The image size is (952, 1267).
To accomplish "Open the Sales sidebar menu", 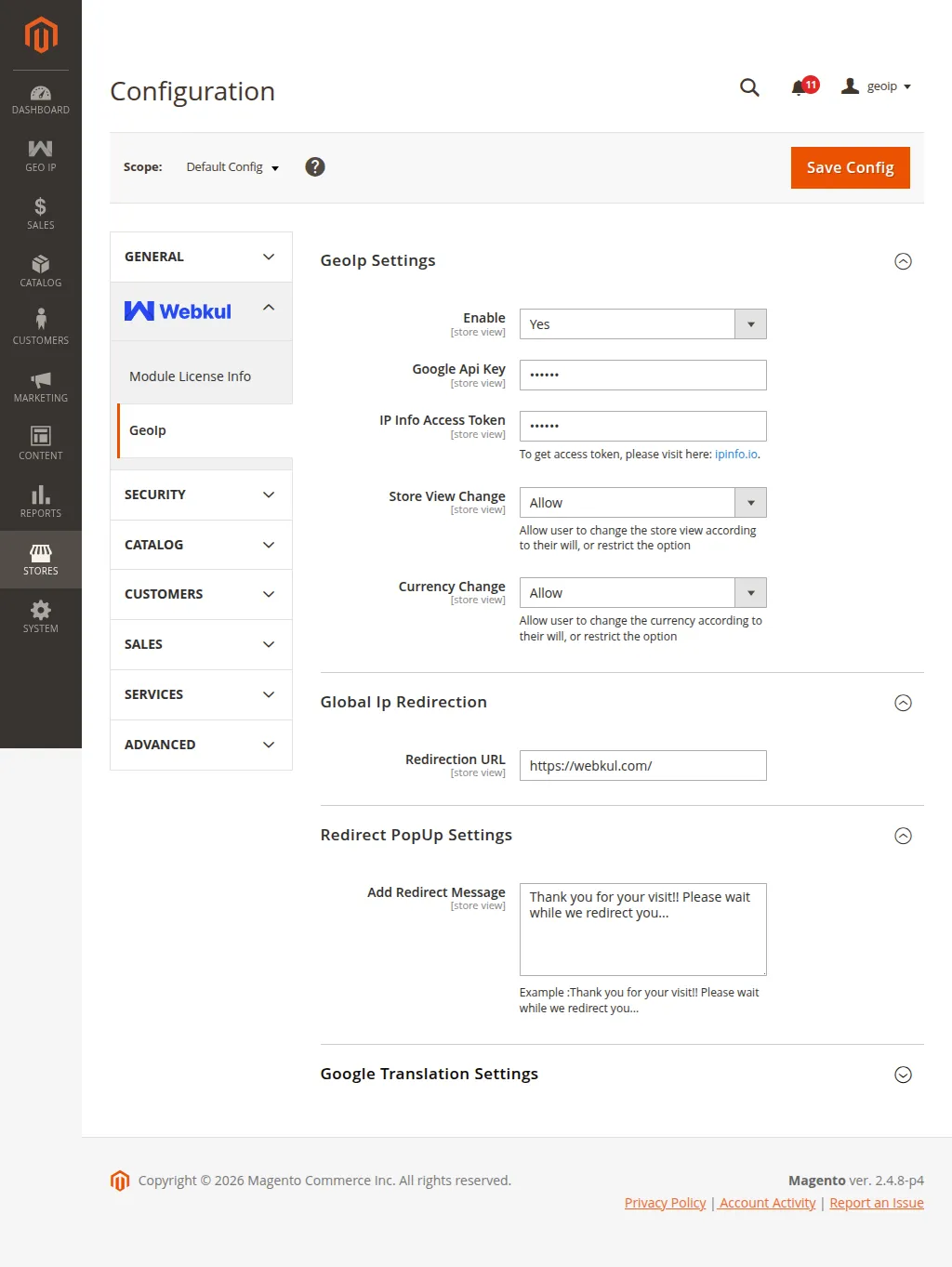I will 41,214.
